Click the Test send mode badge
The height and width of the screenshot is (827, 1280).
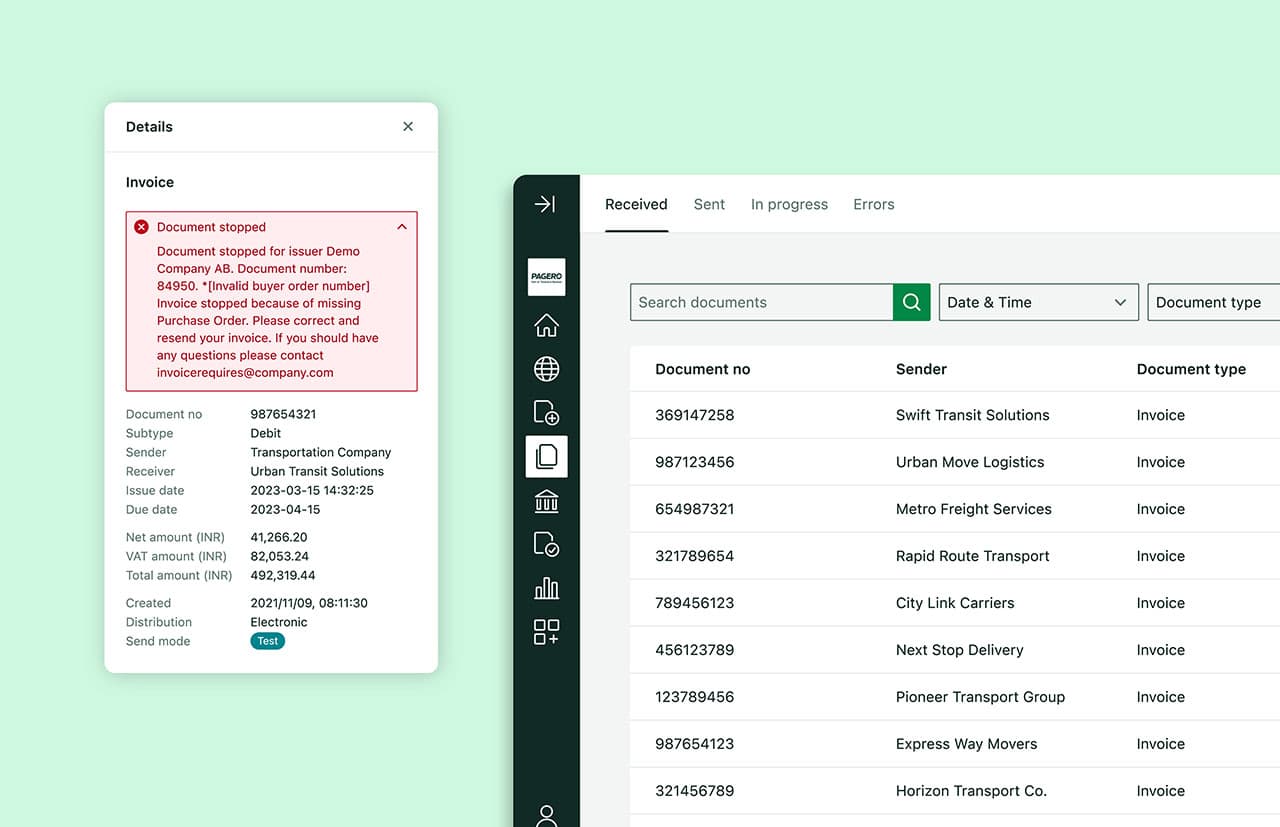point(267,641)
